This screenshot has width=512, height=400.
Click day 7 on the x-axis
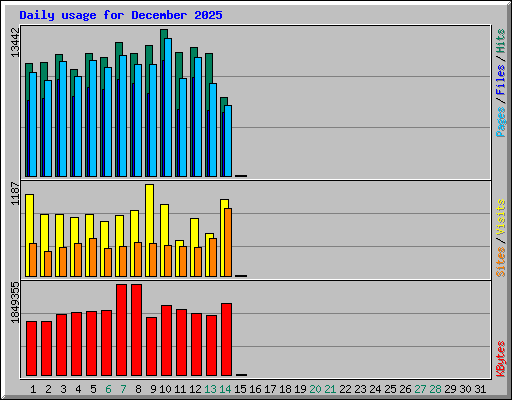click(x=123, y=389)
